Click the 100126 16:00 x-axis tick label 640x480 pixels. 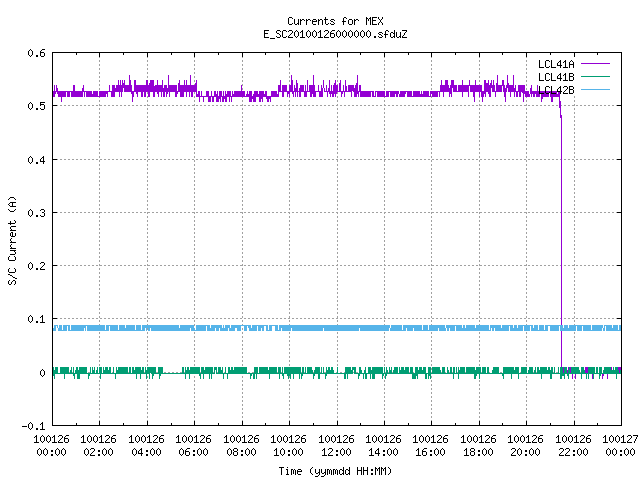(x=431, y=445)
